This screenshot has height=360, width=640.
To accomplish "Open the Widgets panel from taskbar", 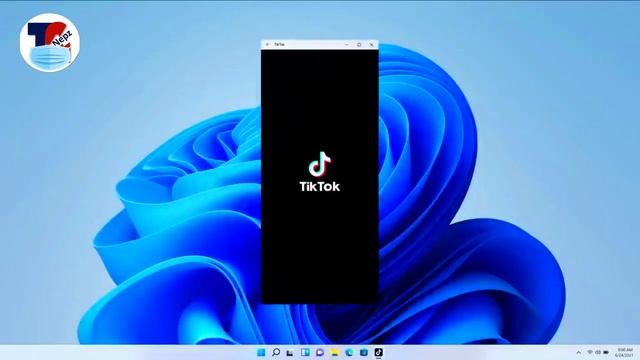I will 305,352.
